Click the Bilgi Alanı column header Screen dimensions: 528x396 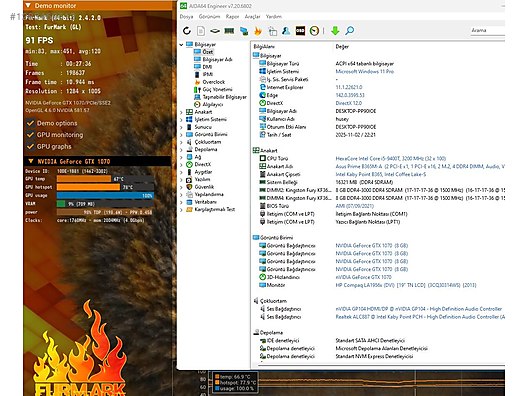click(x=264, y=46)
